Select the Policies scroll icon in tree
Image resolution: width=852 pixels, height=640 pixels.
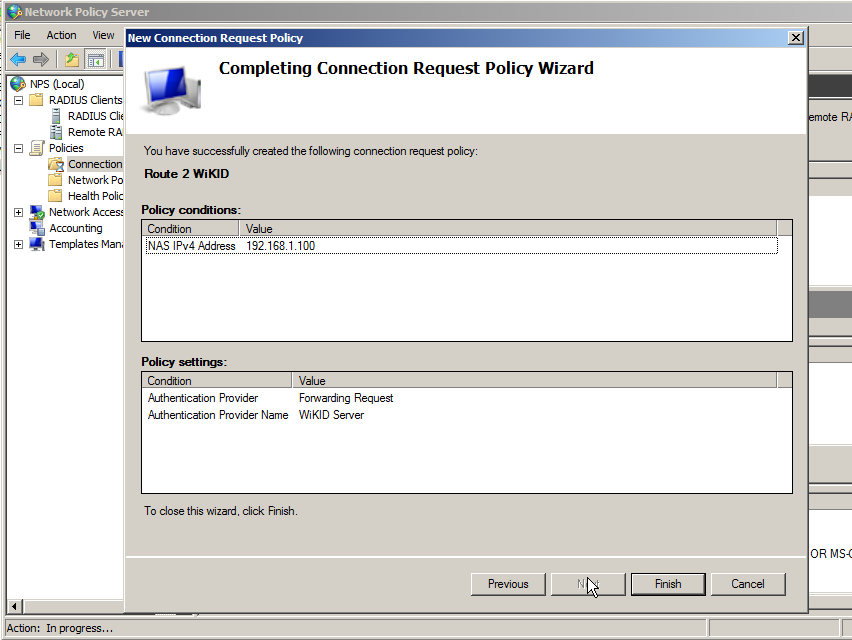37,148
